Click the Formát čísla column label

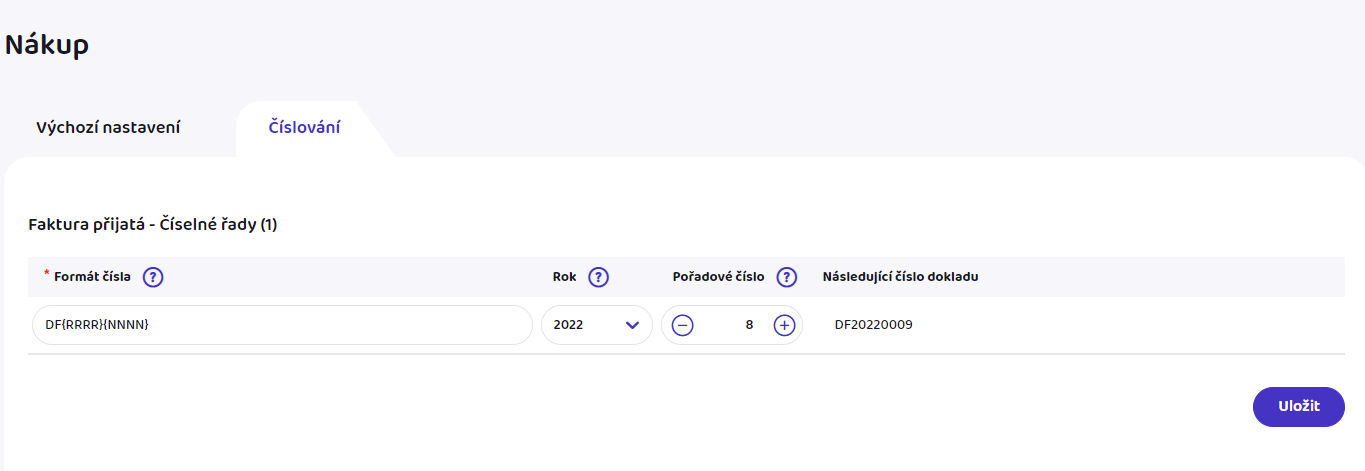(x=93, y=277)
